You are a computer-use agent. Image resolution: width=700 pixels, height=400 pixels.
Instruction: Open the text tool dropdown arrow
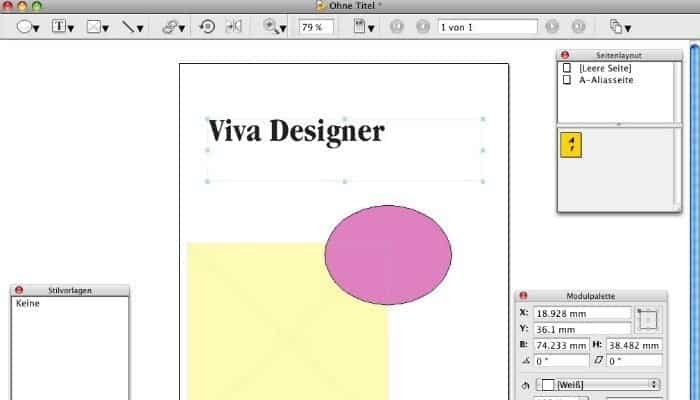point(71,29)
